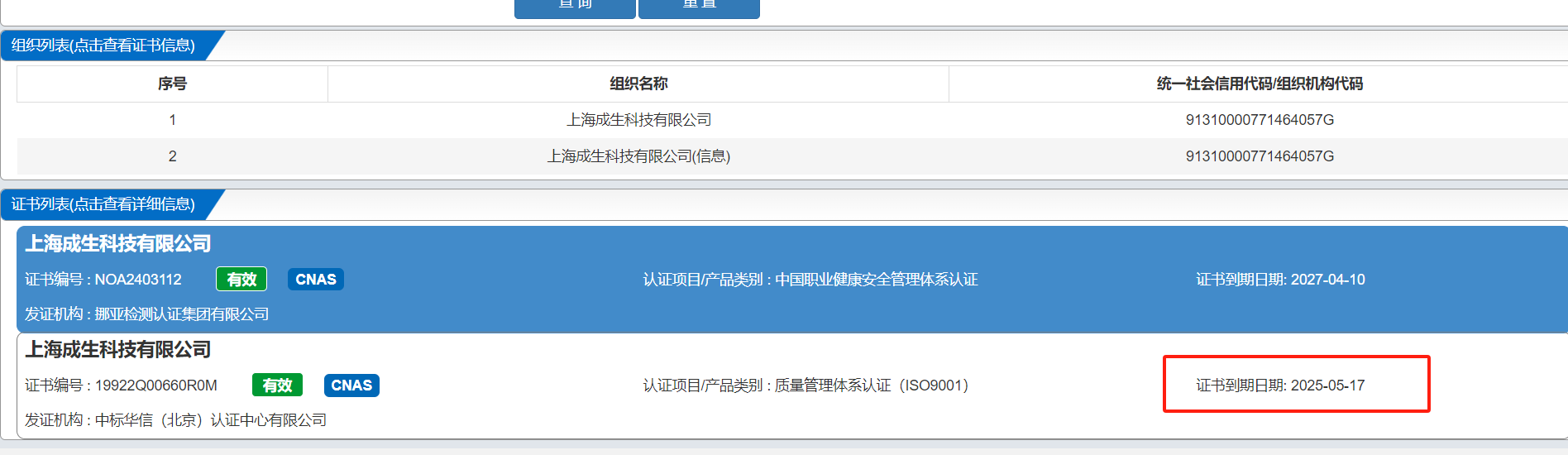Click the 组织列表 section header tab
The width and height of the screenshot is (1568, 455).
point(103,45)
